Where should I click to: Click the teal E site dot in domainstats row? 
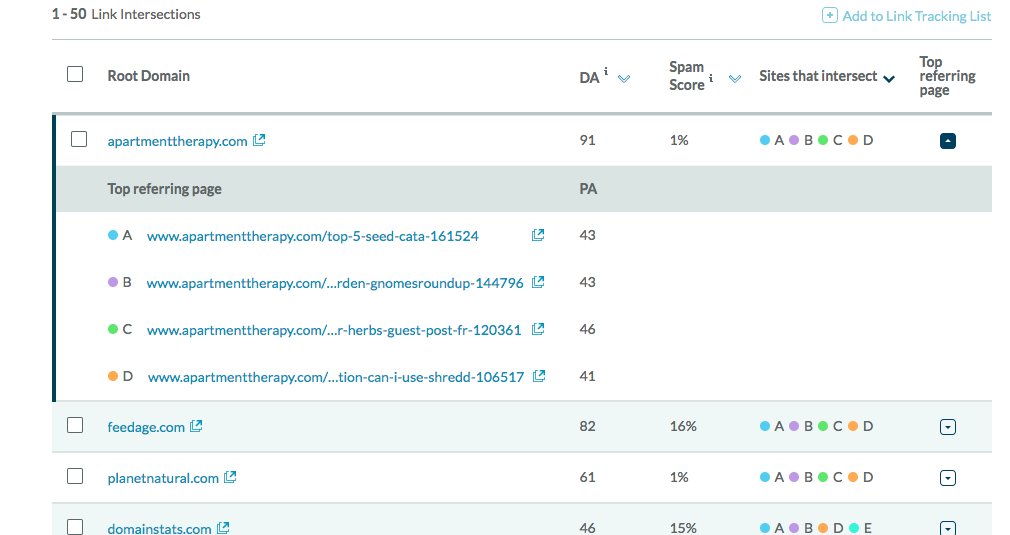tap(853, 528)
